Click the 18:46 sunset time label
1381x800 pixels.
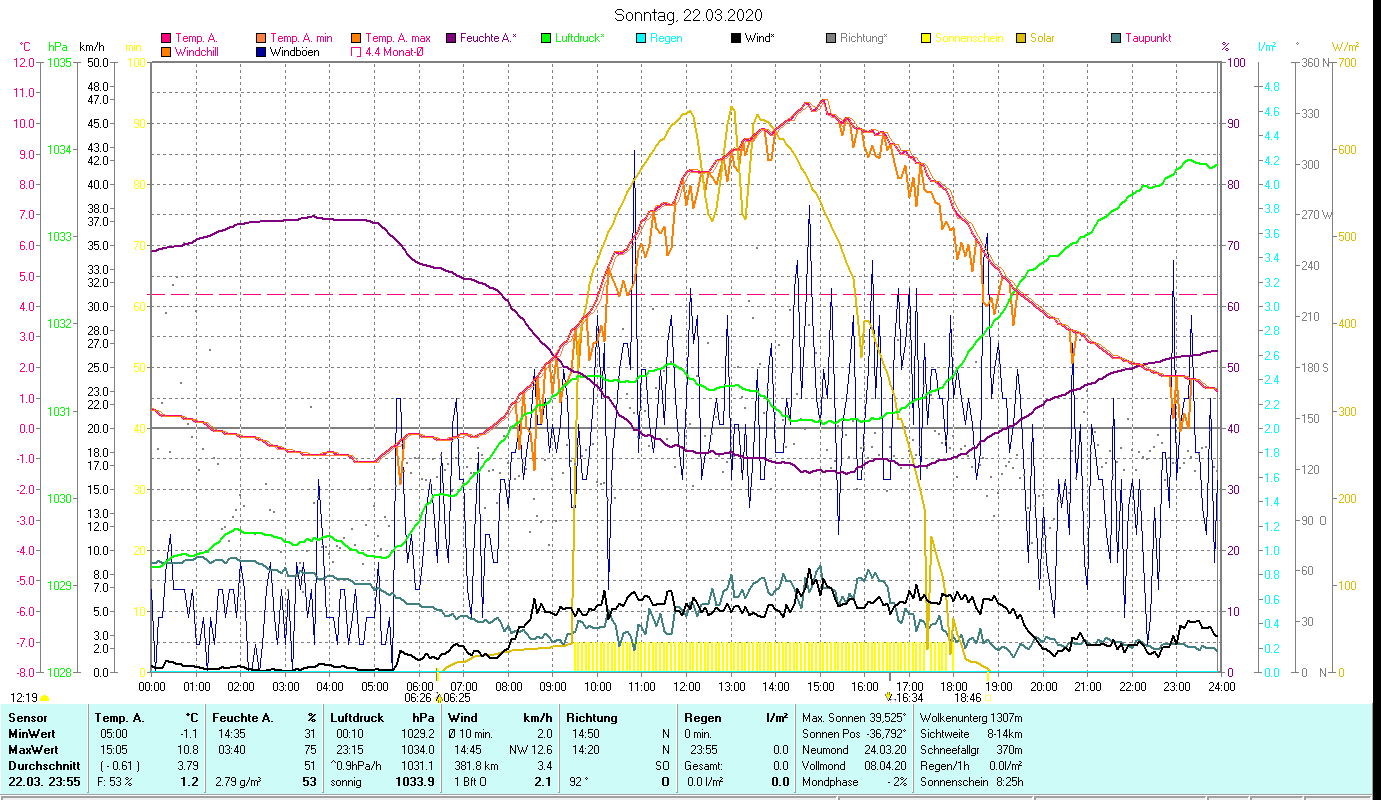pos(967,698)
